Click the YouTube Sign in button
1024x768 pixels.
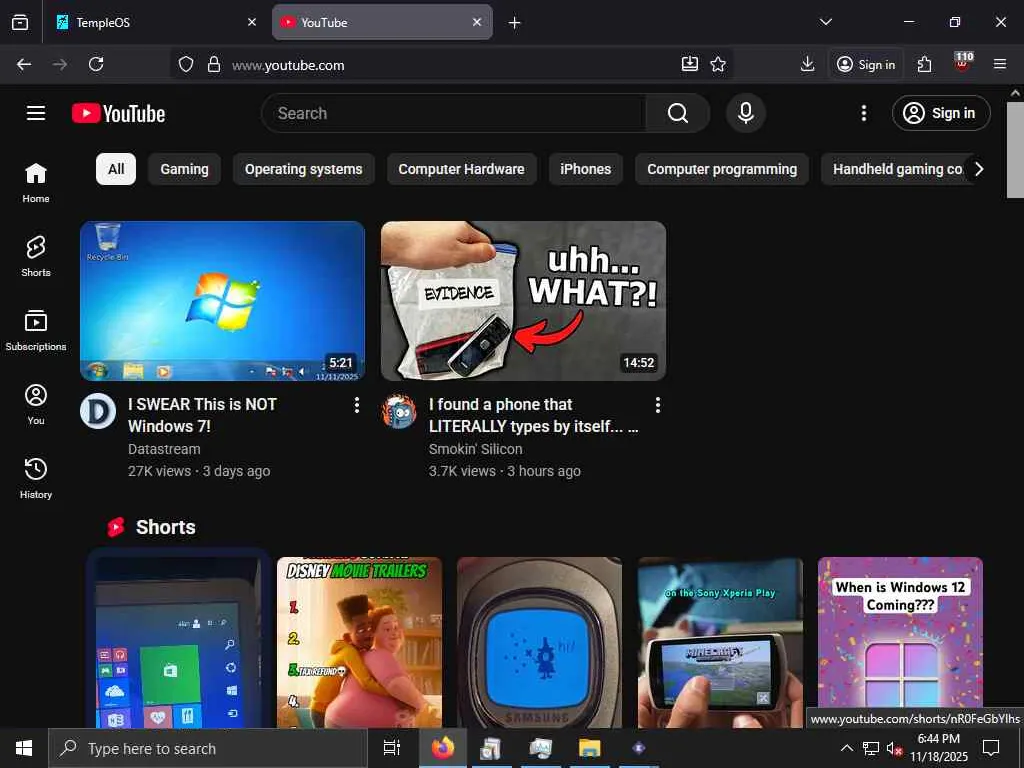point(940,113)
